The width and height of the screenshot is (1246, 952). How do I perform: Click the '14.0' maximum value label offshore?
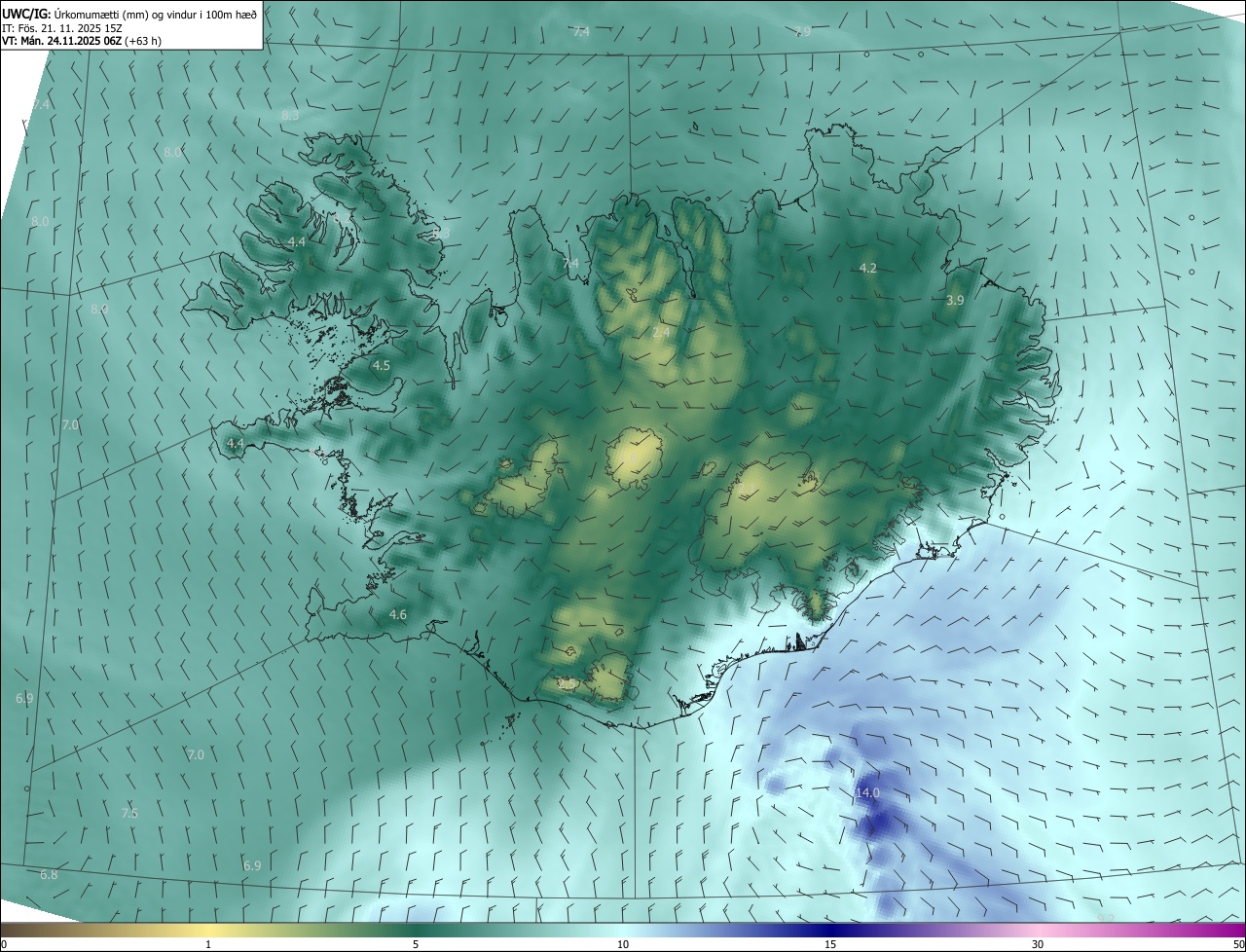[867, 793]
